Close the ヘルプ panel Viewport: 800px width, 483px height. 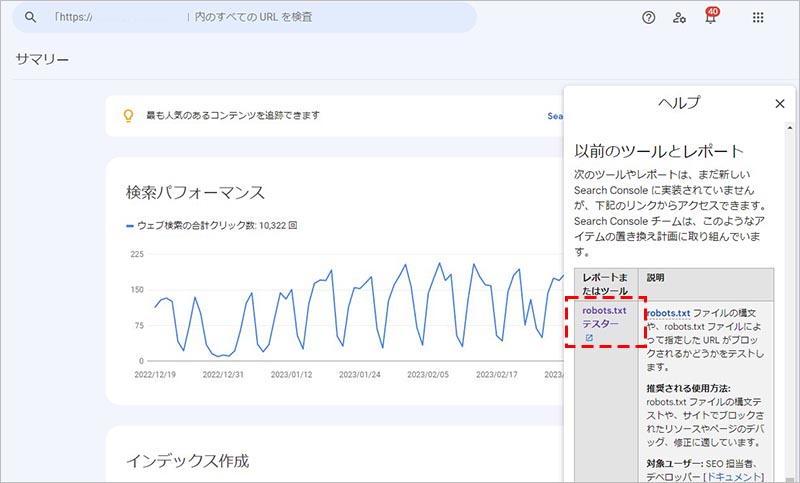780,103
